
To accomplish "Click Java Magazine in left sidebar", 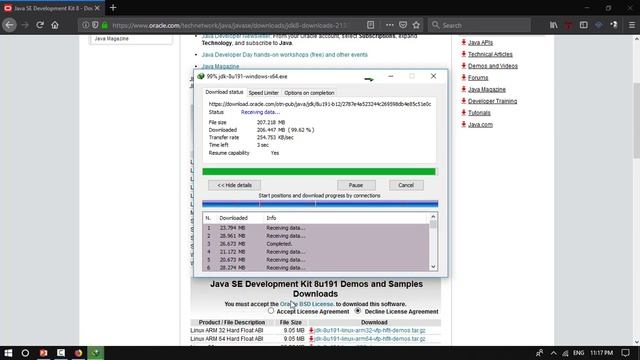I will point(111,38).
